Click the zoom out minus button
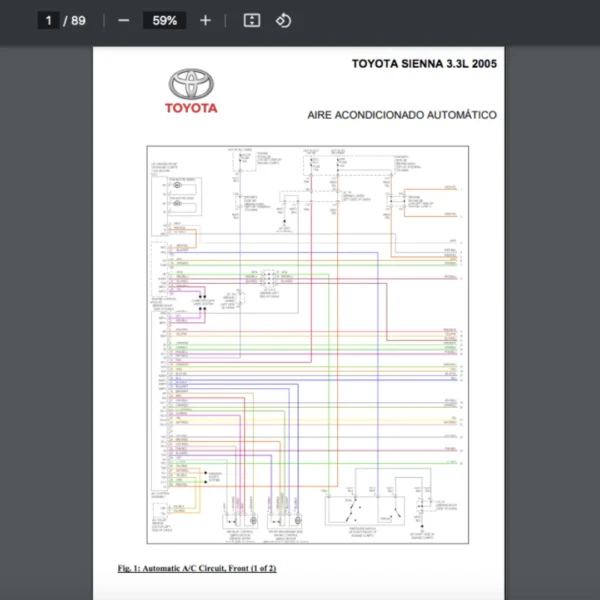The width and height of the screenshot is (600, 600). [x=124, y=20]
